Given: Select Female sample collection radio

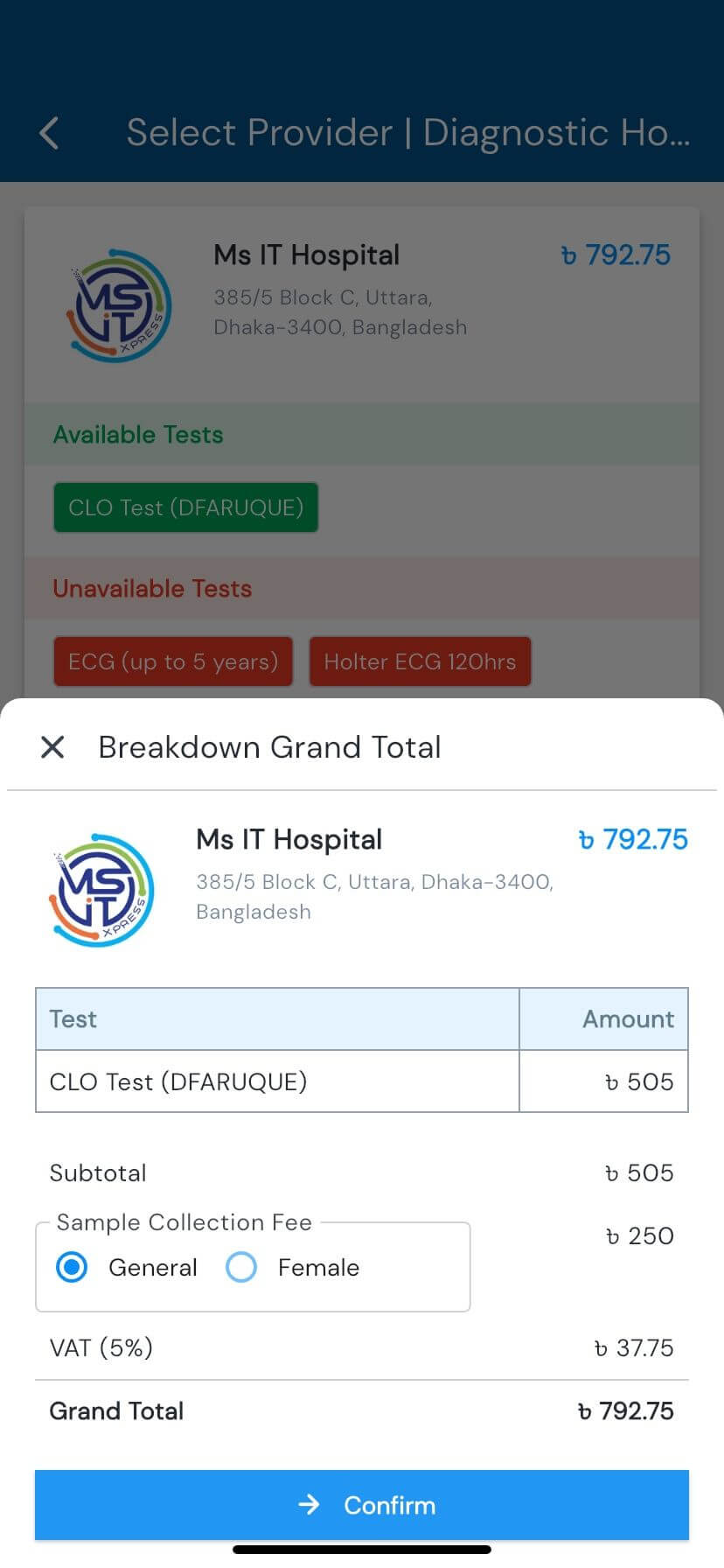Looking at the screenshot, I should pos(241,1267).
